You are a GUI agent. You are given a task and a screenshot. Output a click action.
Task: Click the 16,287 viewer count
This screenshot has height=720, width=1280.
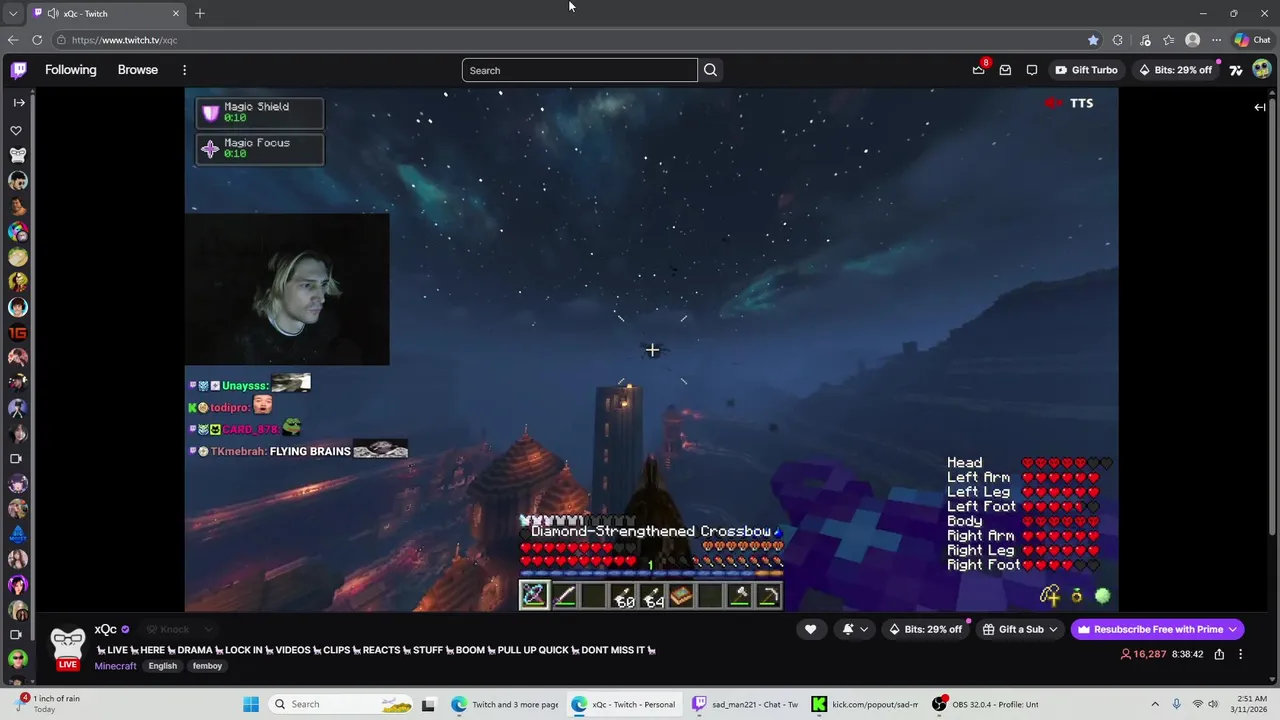(x=1143, y=654)
